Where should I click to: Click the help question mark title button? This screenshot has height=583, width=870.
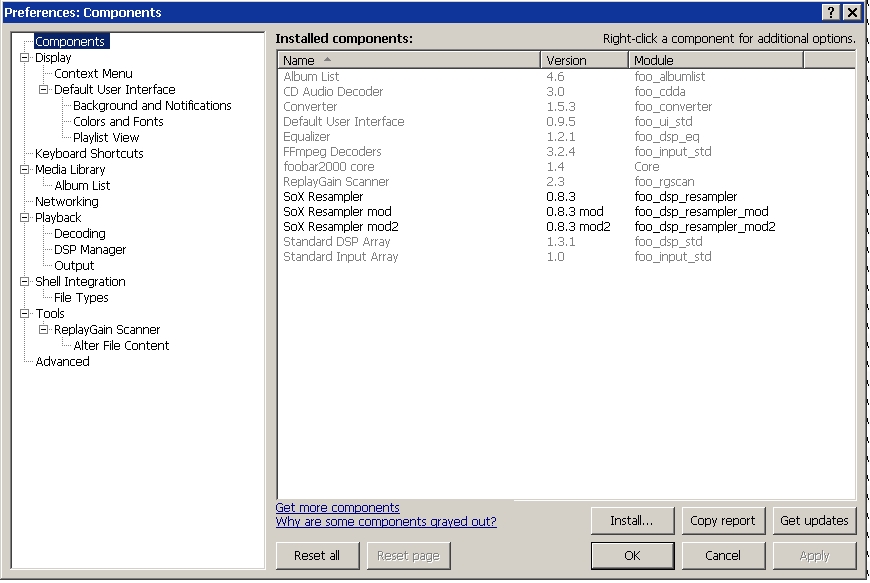[x=831, y=12]
